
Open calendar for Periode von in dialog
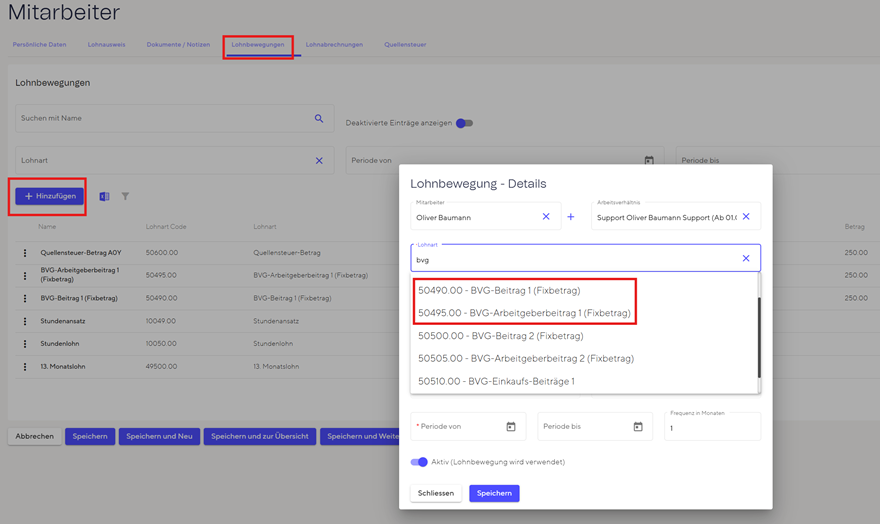[x=511, y=427]
